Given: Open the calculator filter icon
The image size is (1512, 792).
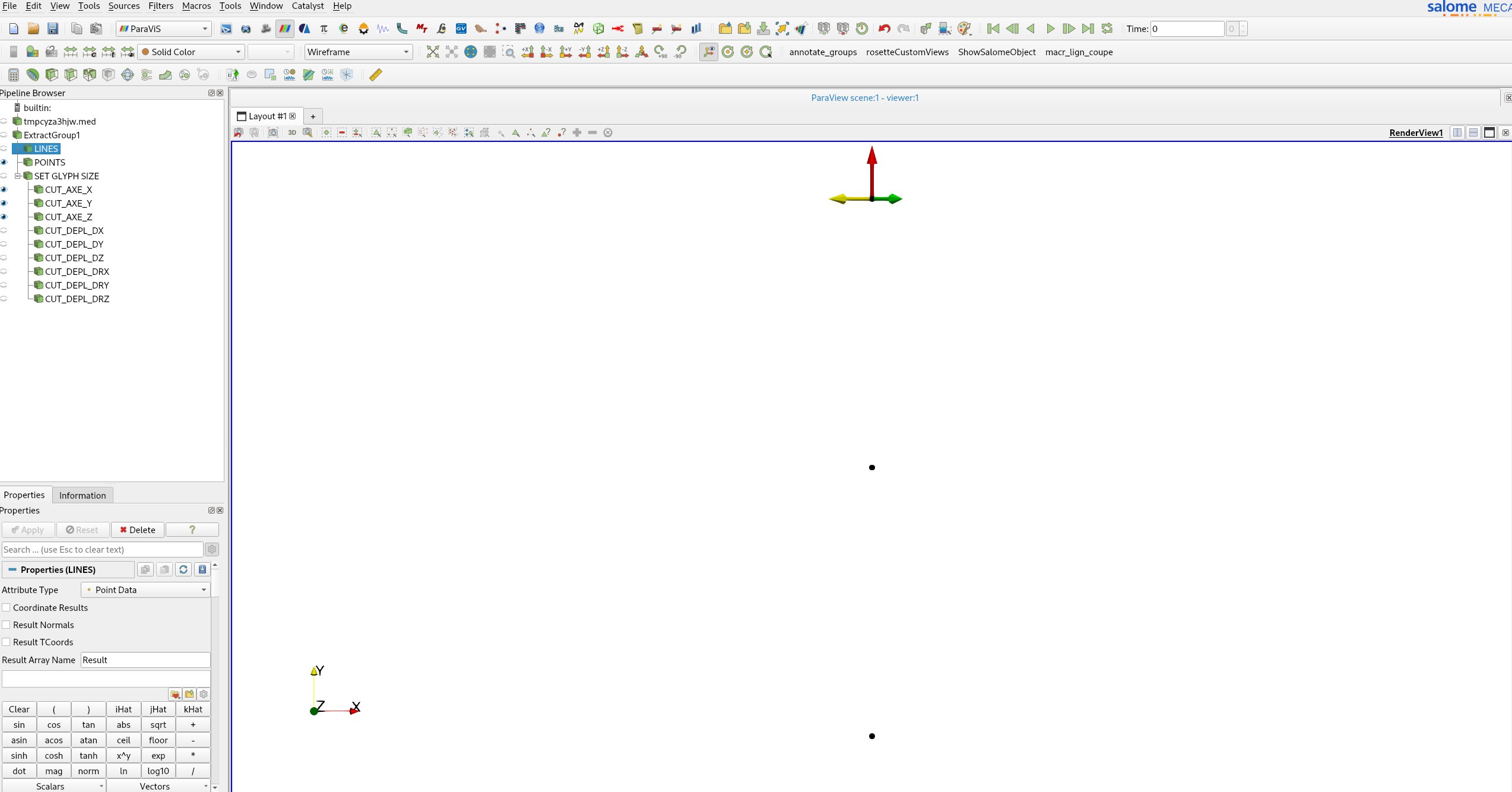Looking at the screenshot, I should [x=13, y=75].
